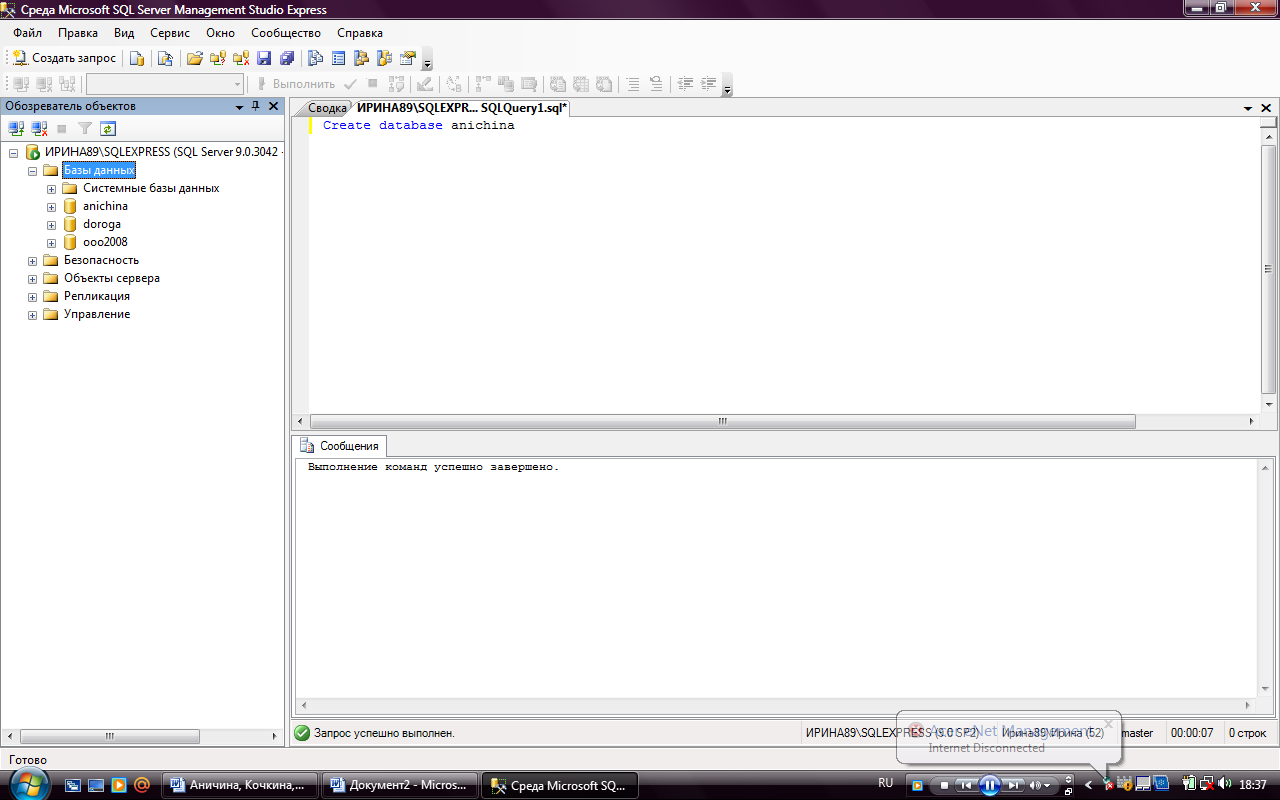Click Refresh icon in Object Explorer
The width and height of the screenshot is (1280, 800).
(108, 128)
